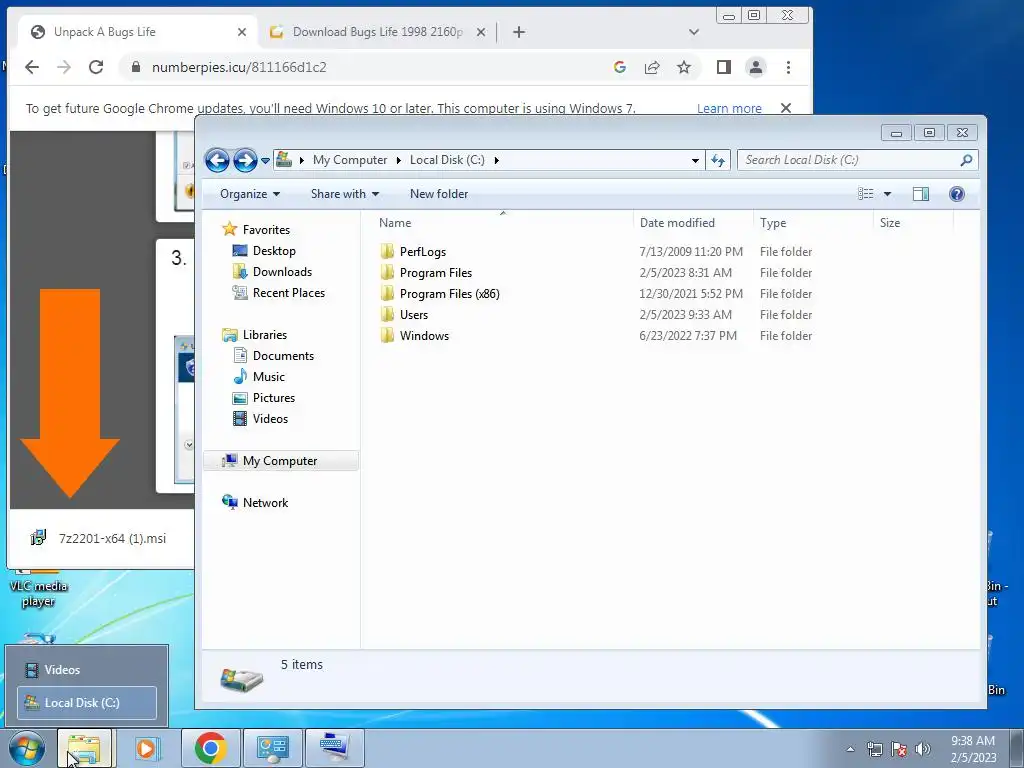Open the Organize menu
This screenshot has height=768, width=1024.
[250, 194]
